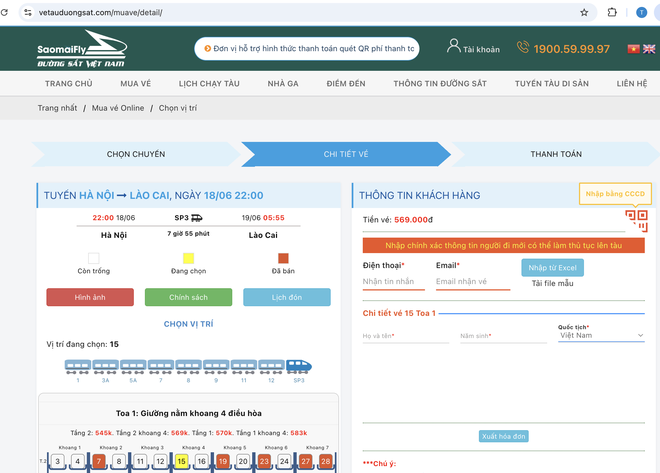Image resolution: width=660 pixels, height=473 pixels.
Task: Go back to the CHỌN CHUYẾN step
Action: click(x=136, y=154)
